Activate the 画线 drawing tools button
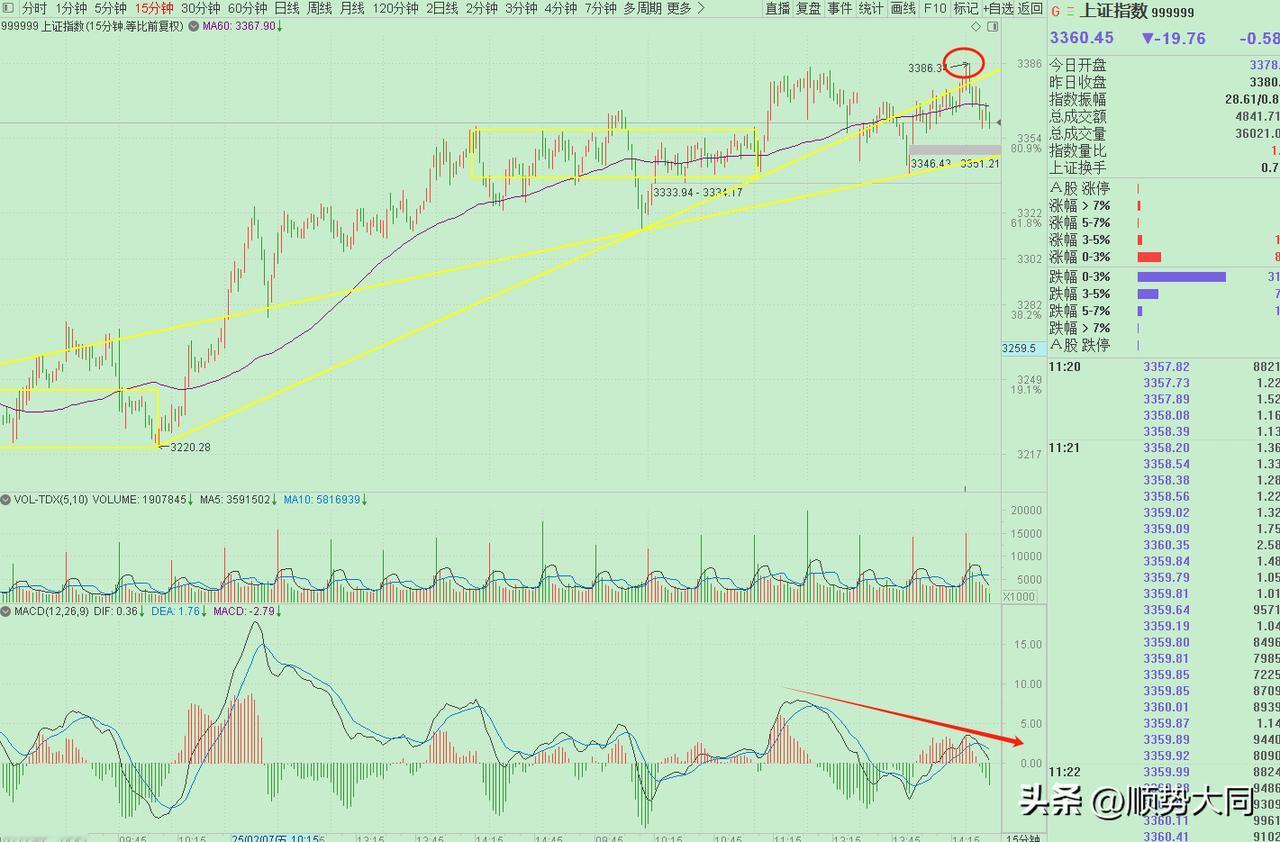Screen dimensions: 1280x842 pyautogui.click(x=903, y=8)
